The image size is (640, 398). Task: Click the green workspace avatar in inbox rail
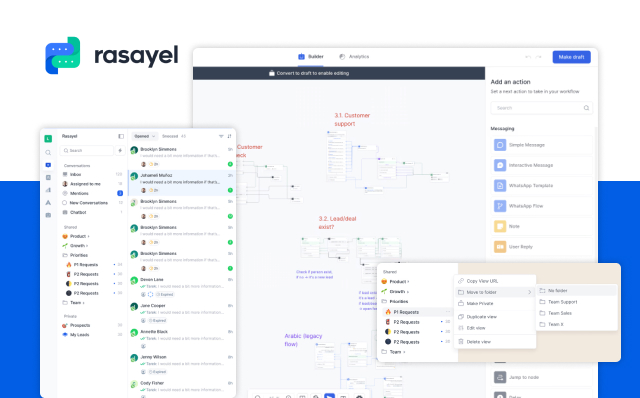point(48,138)
